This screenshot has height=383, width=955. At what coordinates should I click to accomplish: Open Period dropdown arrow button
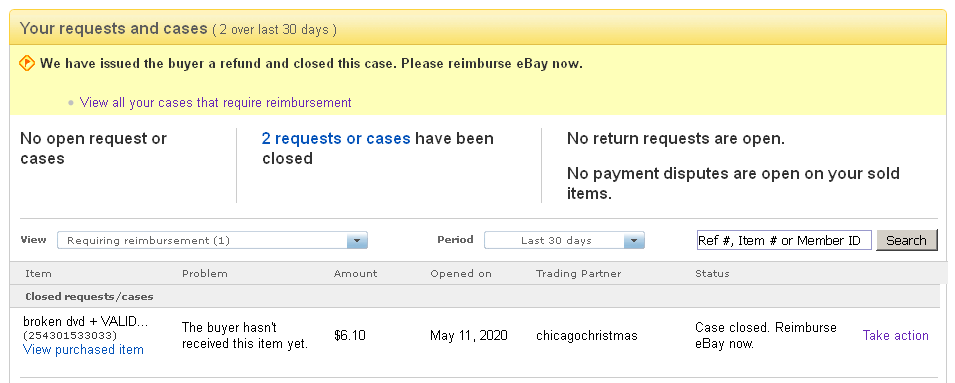pos(633,241)
